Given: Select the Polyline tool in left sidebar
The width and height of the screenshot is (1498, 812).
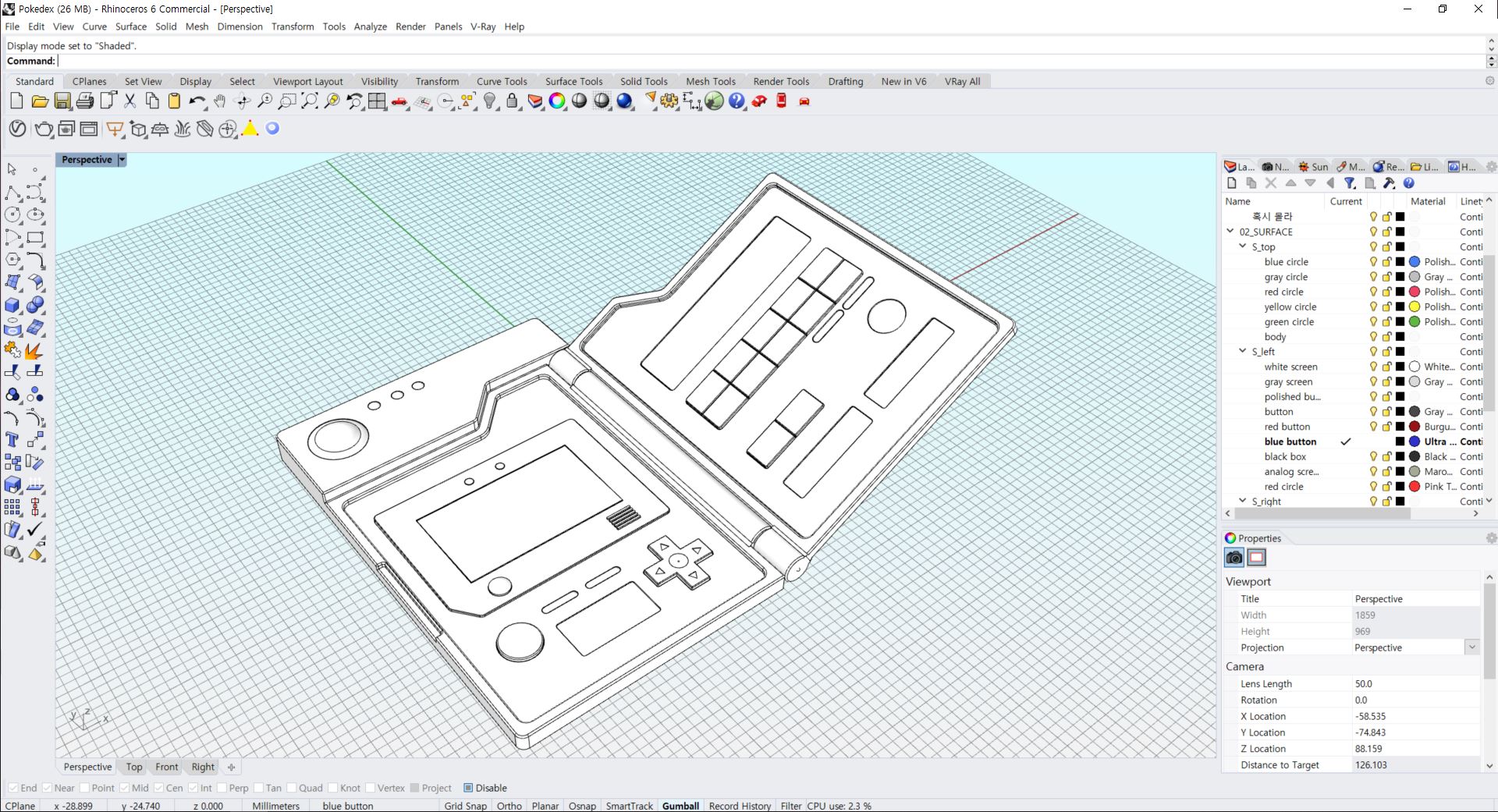Looking at the screenshot, I should 12,193.
